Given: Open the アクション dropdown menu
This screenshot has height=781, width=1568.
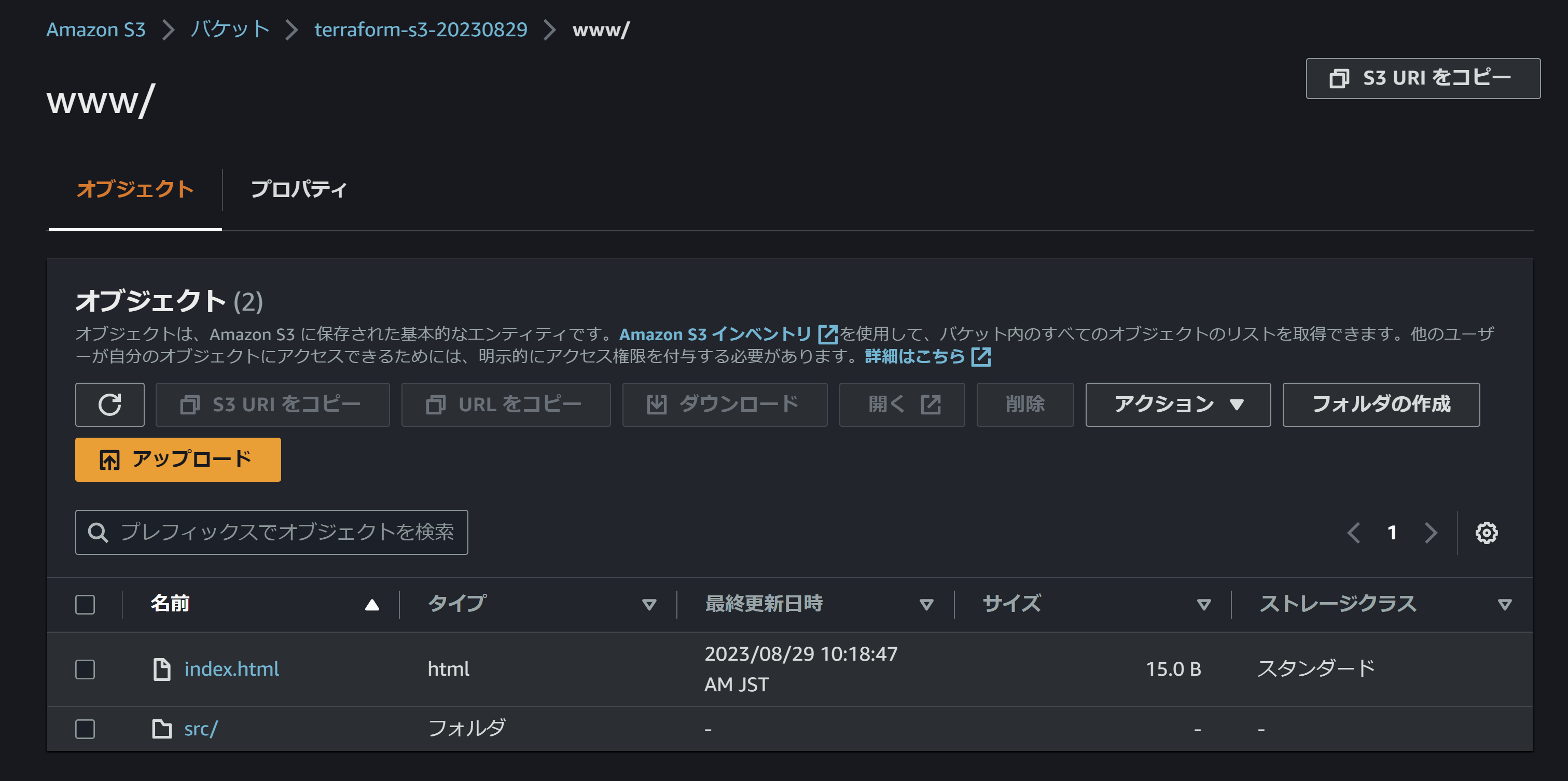Looking at the screenshot, I should tap(1177, 405).
